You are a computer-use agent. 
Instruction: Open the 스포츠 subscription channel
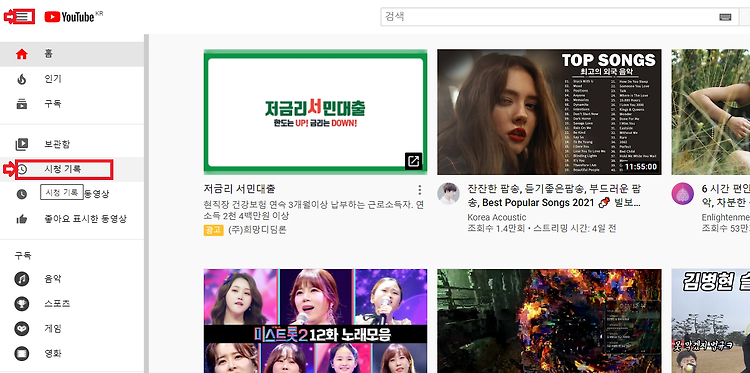pos(72,304)
